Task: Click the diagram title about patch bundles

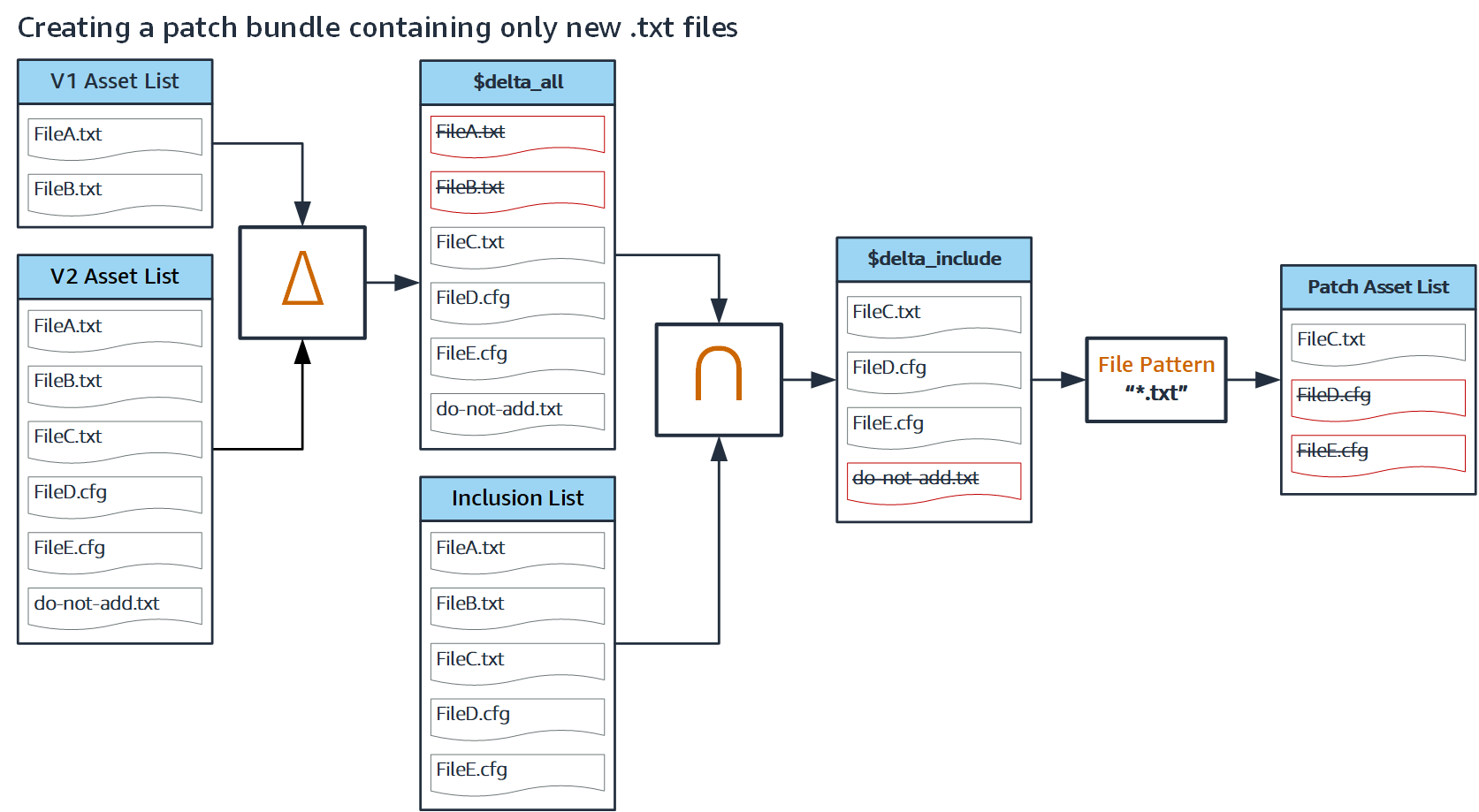Action: click(378, 27)
